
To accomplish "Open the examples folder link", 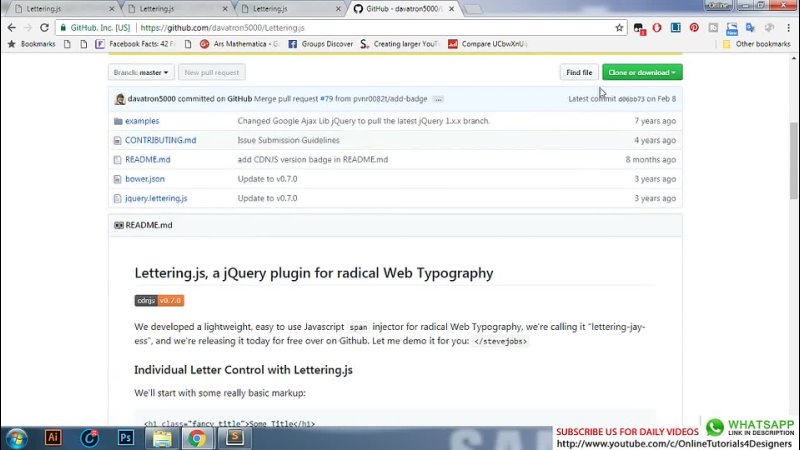I will [142, 121].
